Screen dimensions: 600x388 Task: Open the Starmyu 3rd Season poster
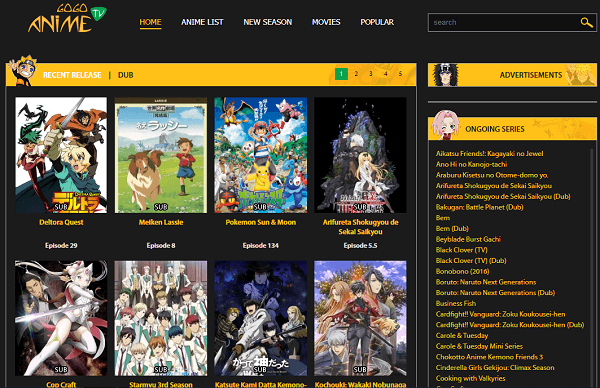click(x=161, y=318)
